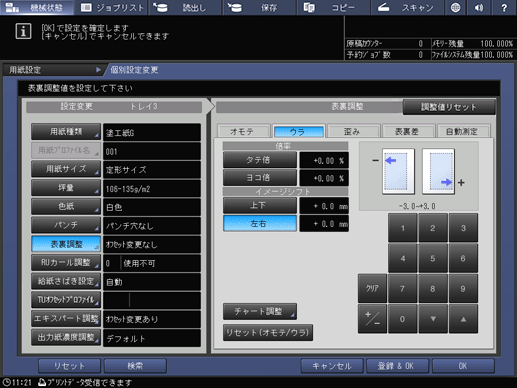Open the speaker volume icon

point(479,7)
